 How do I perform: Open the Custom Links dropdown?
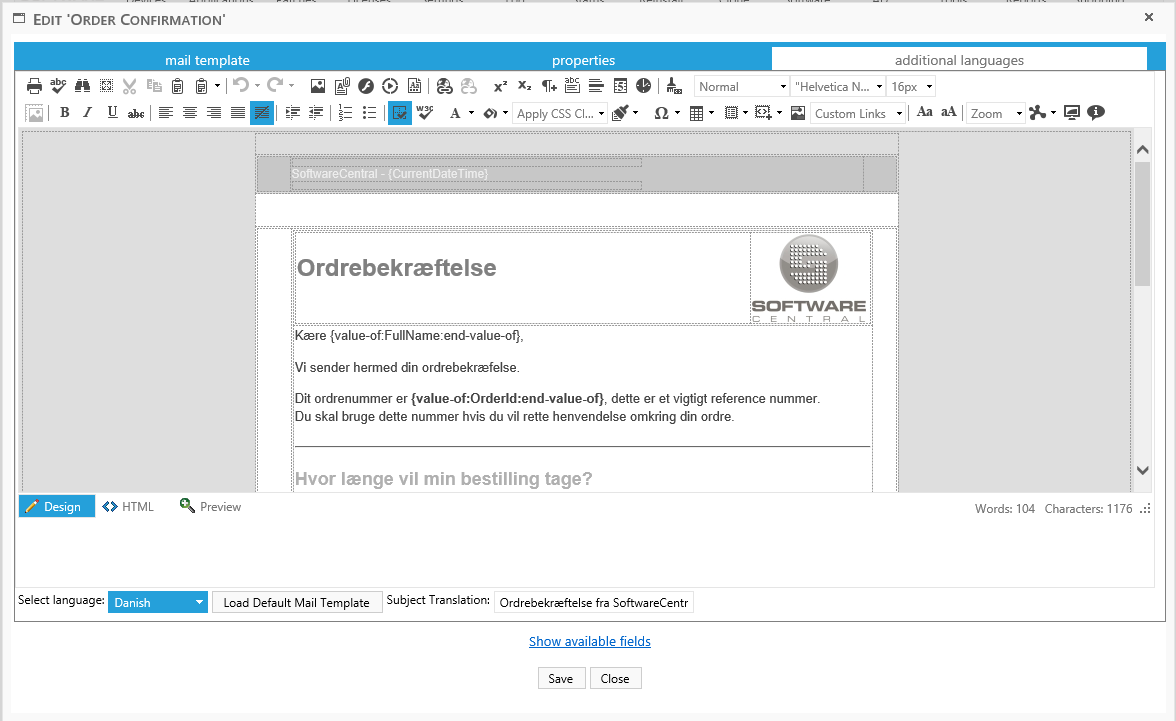[x=858, y=114]
